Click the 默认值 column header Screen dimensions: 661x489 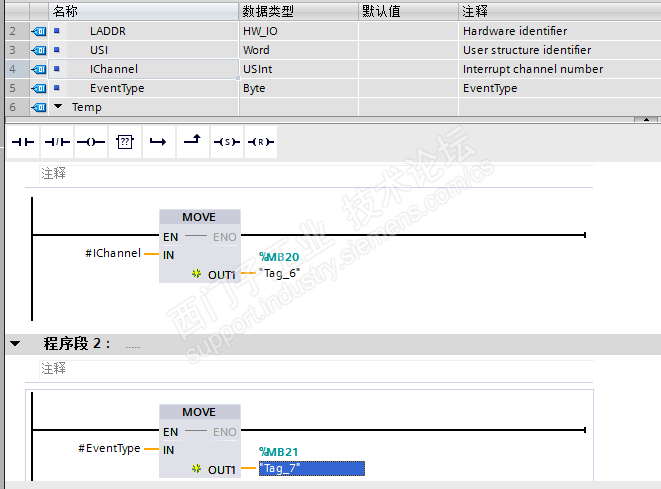(408, 11)
